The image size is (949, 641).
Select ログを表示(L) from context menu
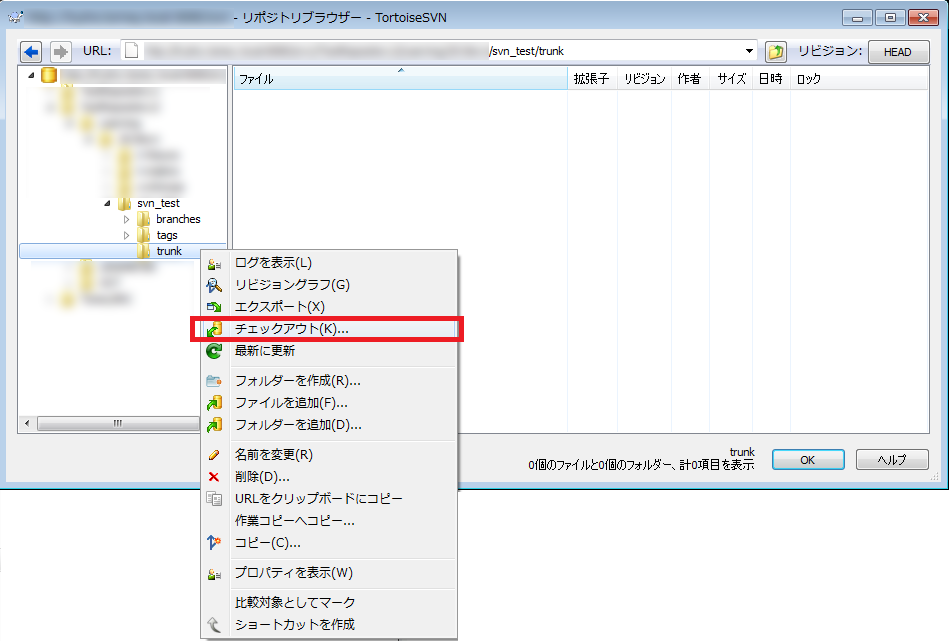[x=329, y=263]
